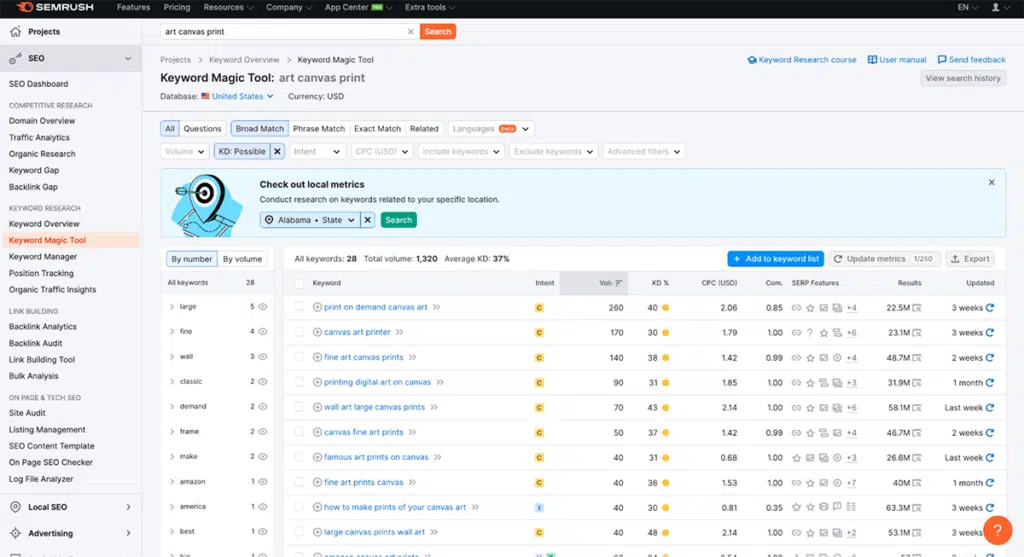This screenshot has height=557, width=1024.
Task: Check print on demand canvas art row
Action: [299, 307]
